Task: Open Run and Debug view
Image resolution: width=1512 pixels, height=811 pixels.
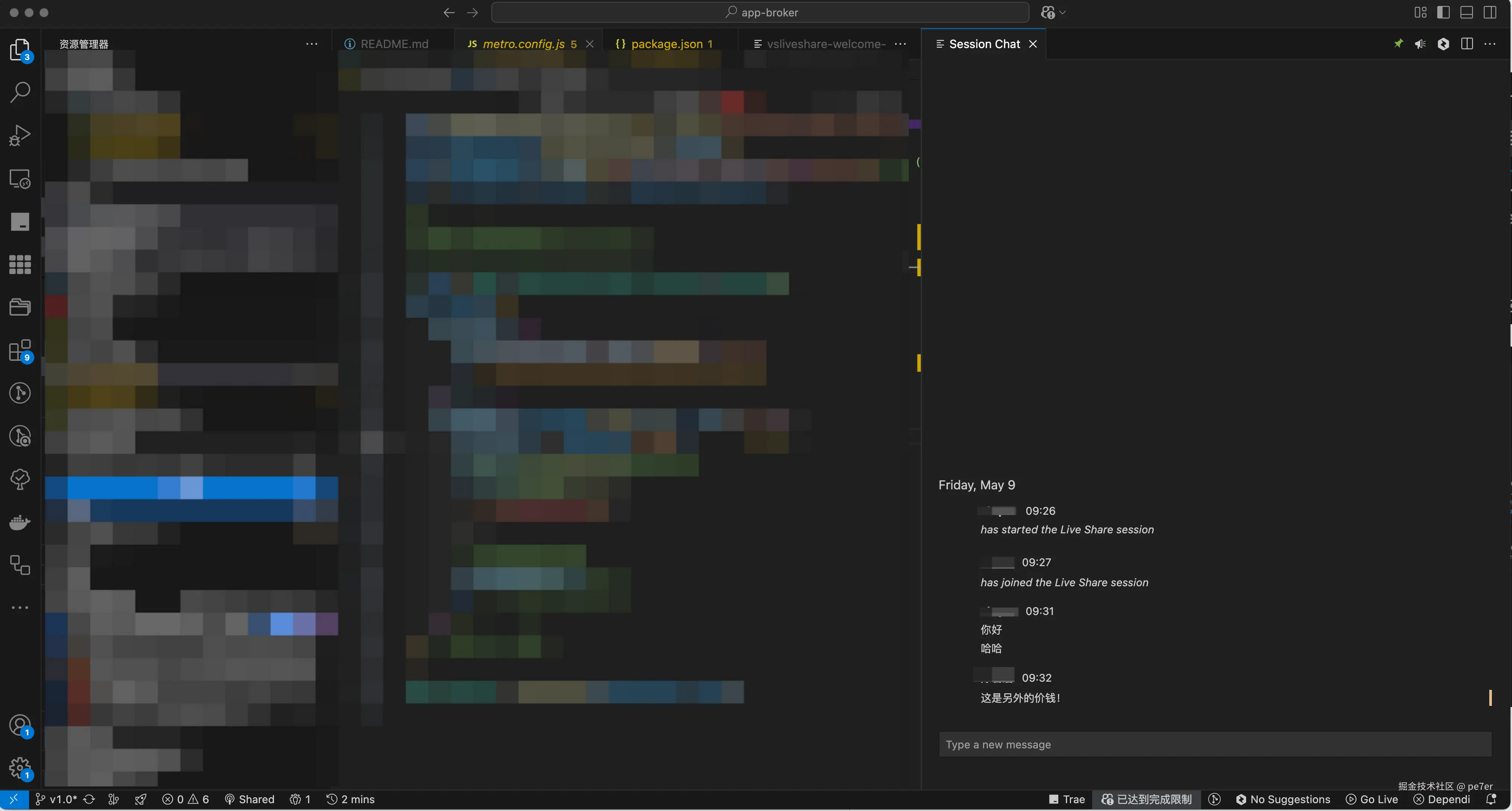Action: point(20,136)
